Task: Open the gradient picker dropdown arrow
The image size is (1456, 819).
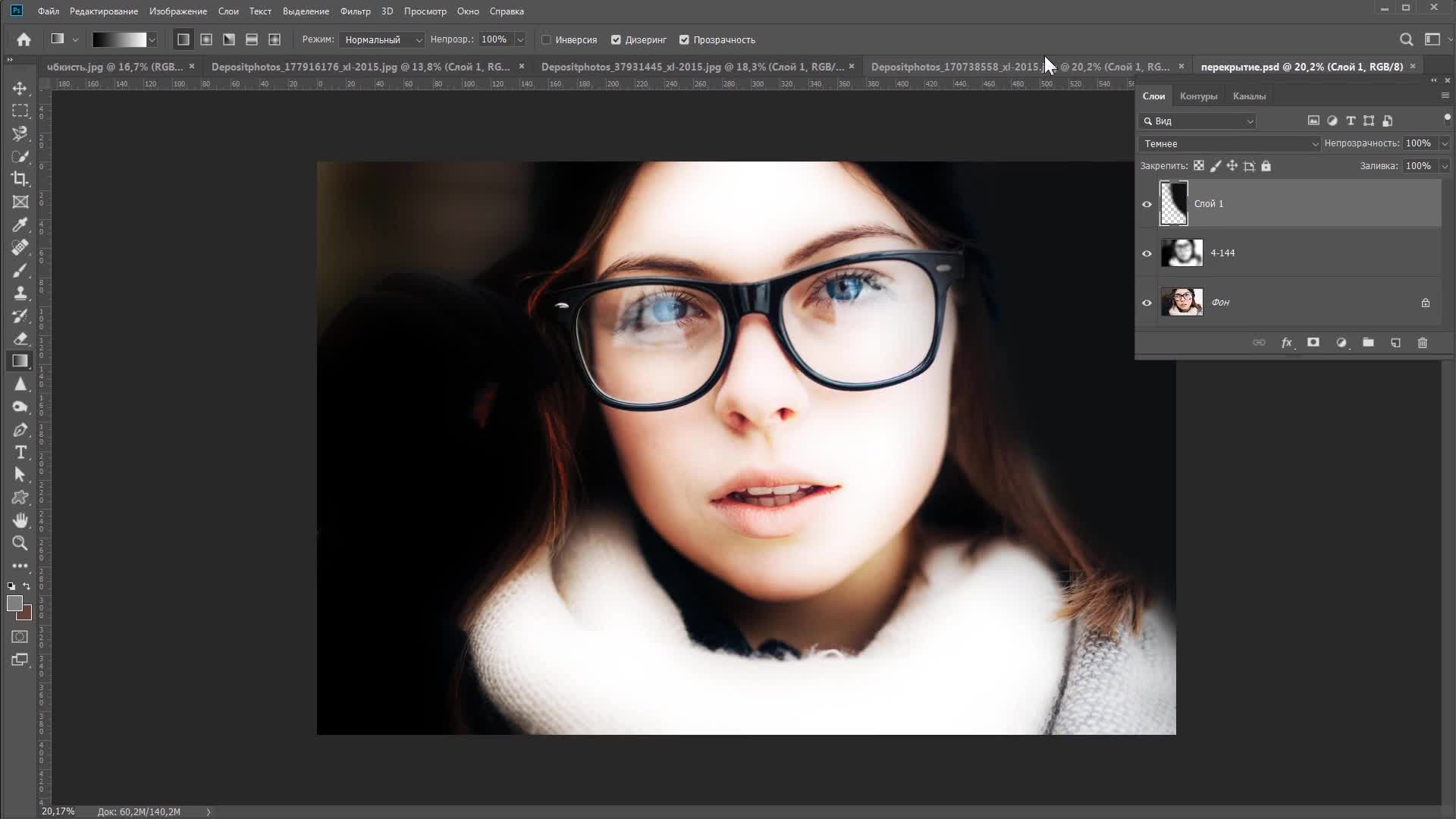Action: click(x=152, y=39)
